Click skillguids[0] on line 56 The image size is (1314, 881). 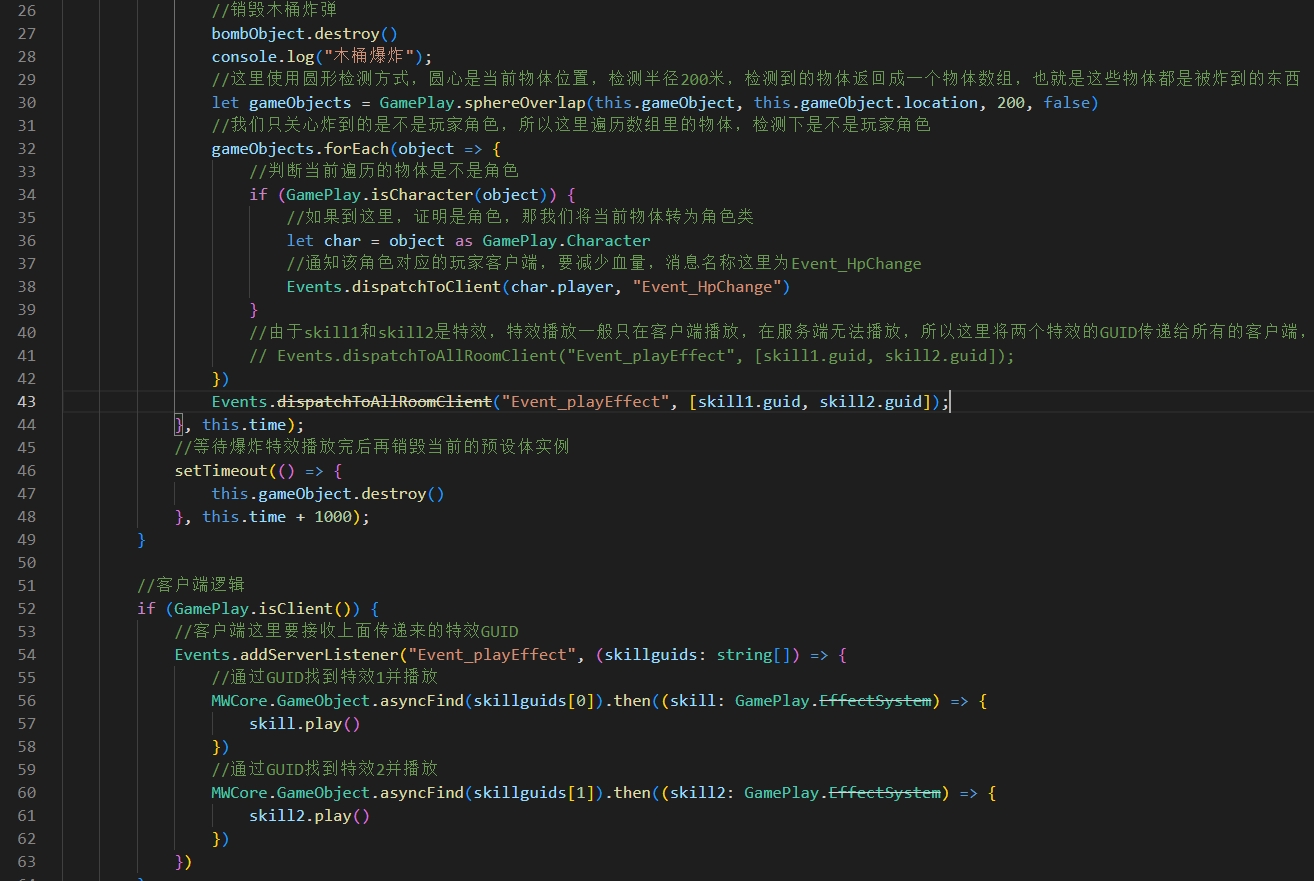[534, 701]
